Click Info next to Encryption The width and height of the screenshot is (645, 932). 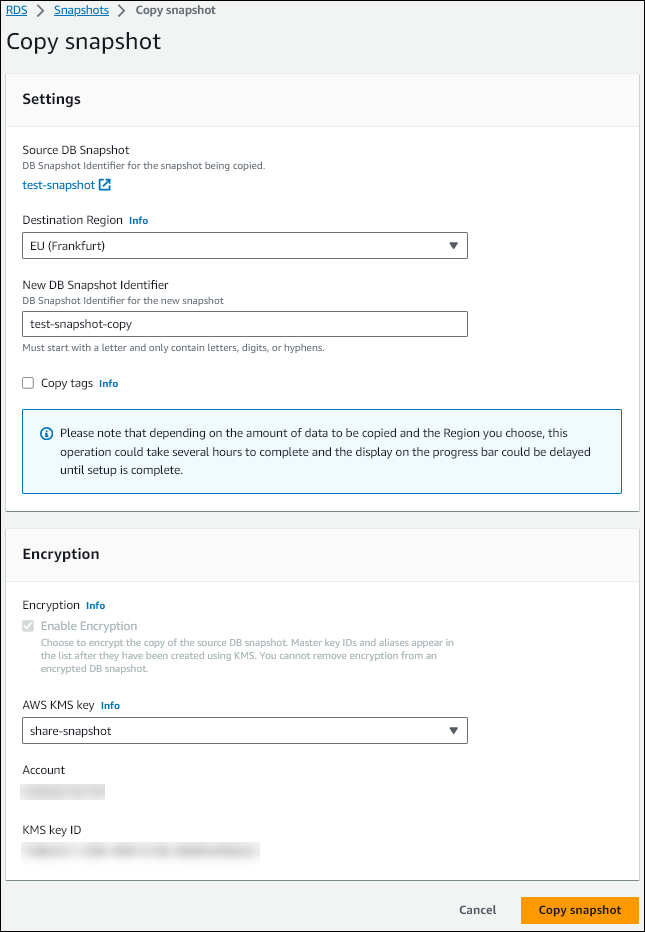click(95, 605)
